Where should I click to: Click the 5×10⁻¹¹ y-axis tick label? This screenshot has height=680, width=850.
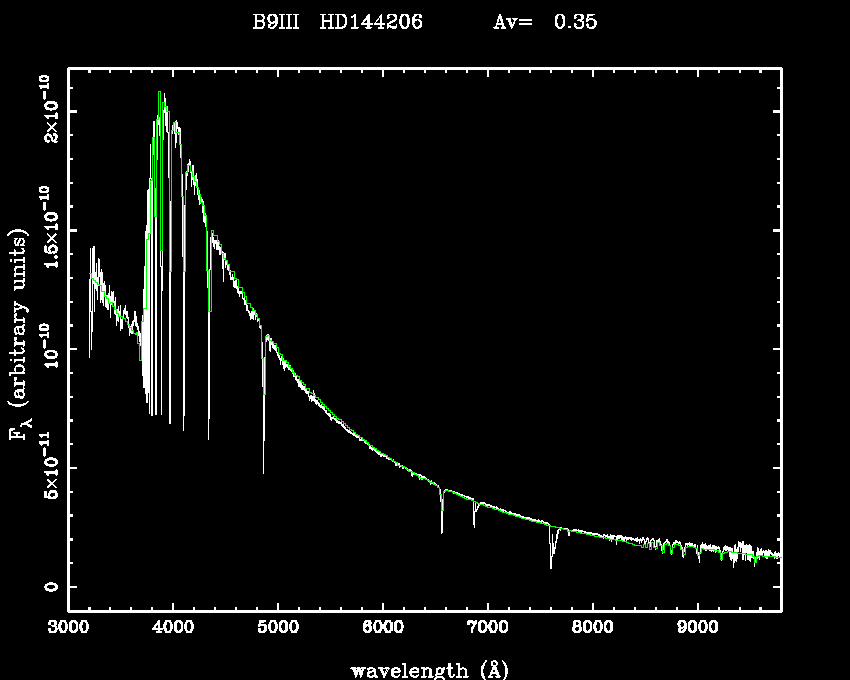[46, 467]
